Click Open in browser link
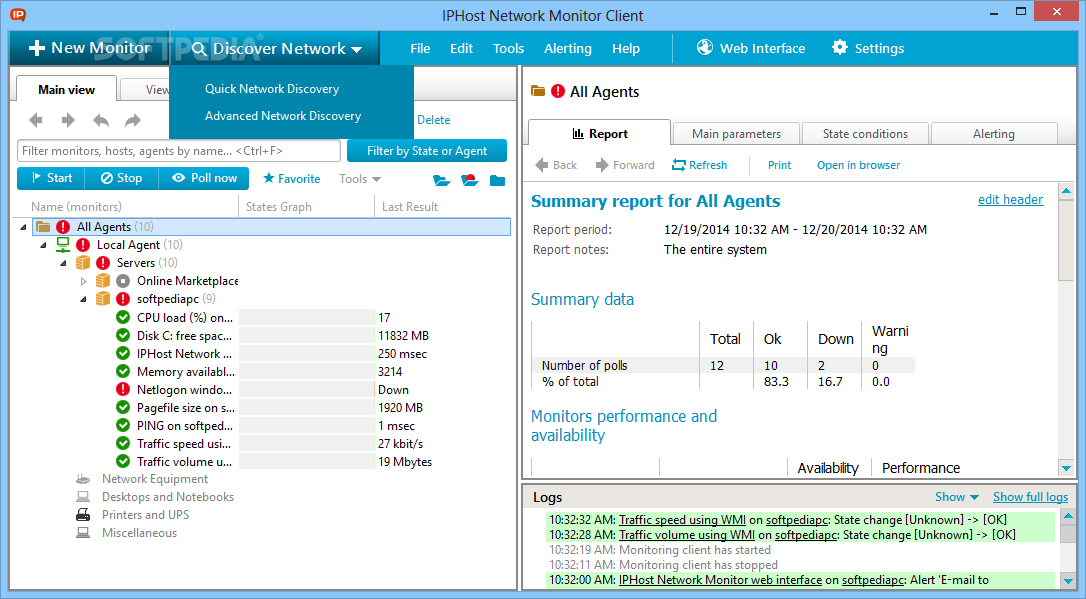 (858, 165)
